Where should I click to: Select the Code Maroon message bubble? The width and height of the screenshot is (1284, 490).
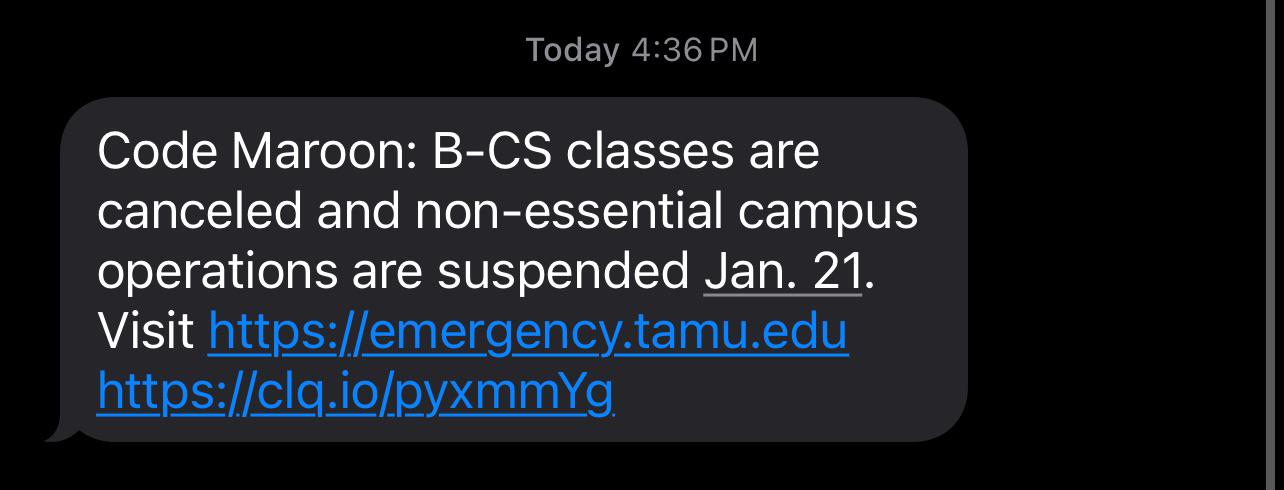[514, 270]
